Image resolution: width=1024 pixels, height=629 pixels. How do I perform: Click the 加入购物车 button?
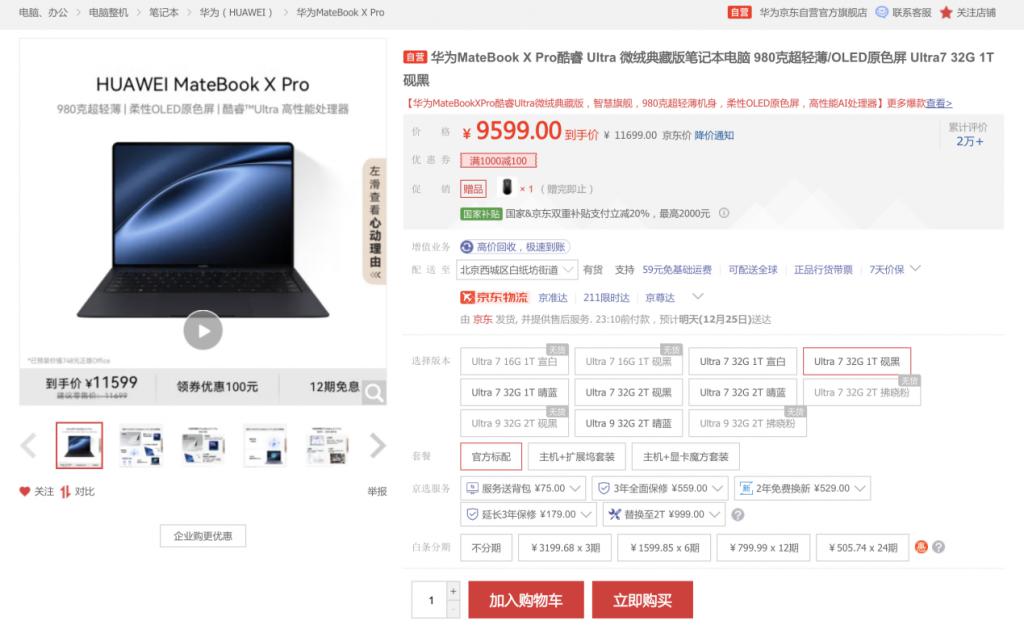(x=526, y=600)
